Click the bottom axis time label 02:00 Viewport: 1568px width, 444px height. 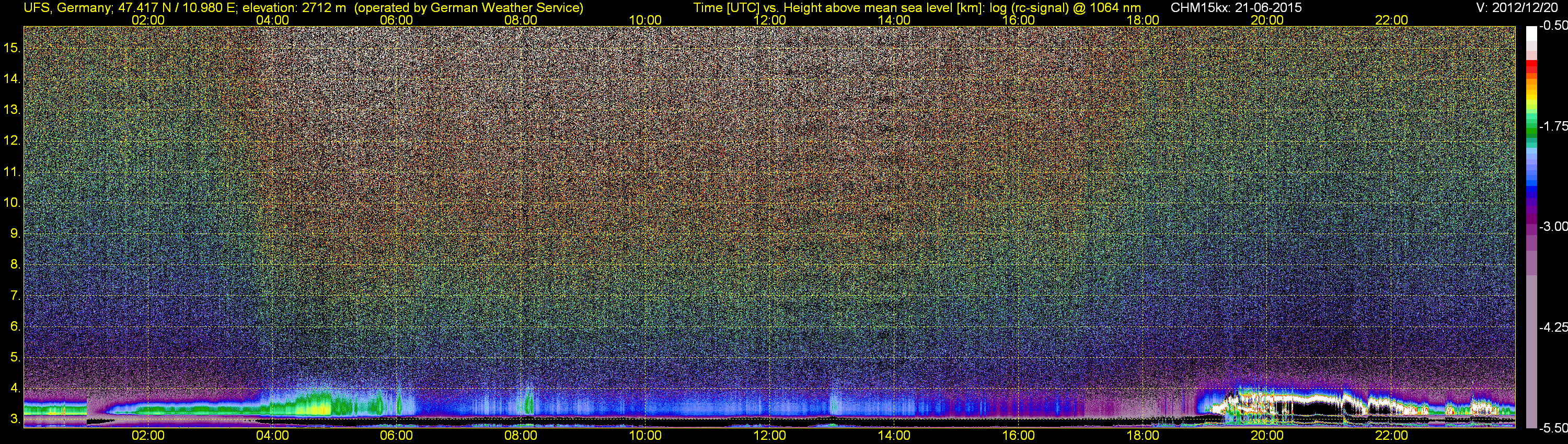tap(148, 436)
